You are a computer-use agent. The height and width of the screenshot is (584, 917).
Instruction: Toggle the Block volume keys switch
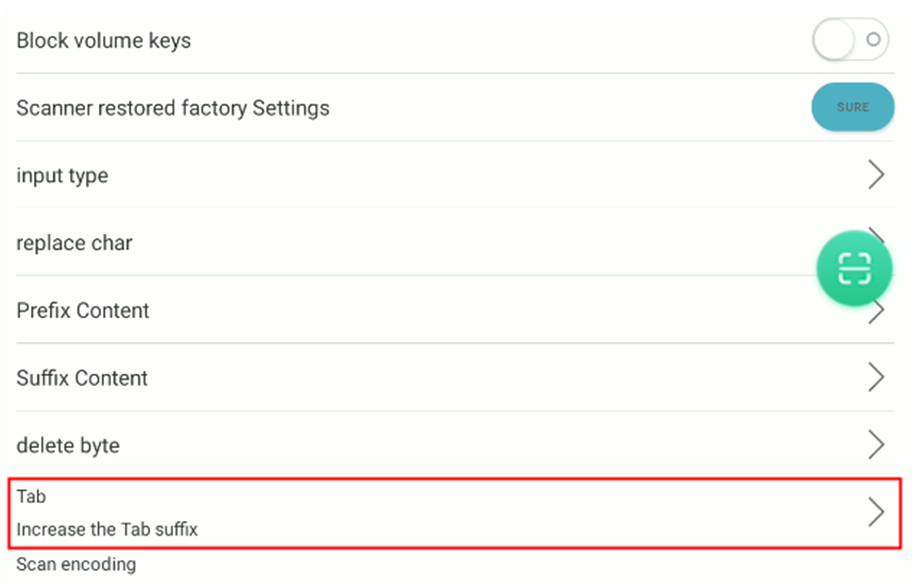[x=850, y=40]
